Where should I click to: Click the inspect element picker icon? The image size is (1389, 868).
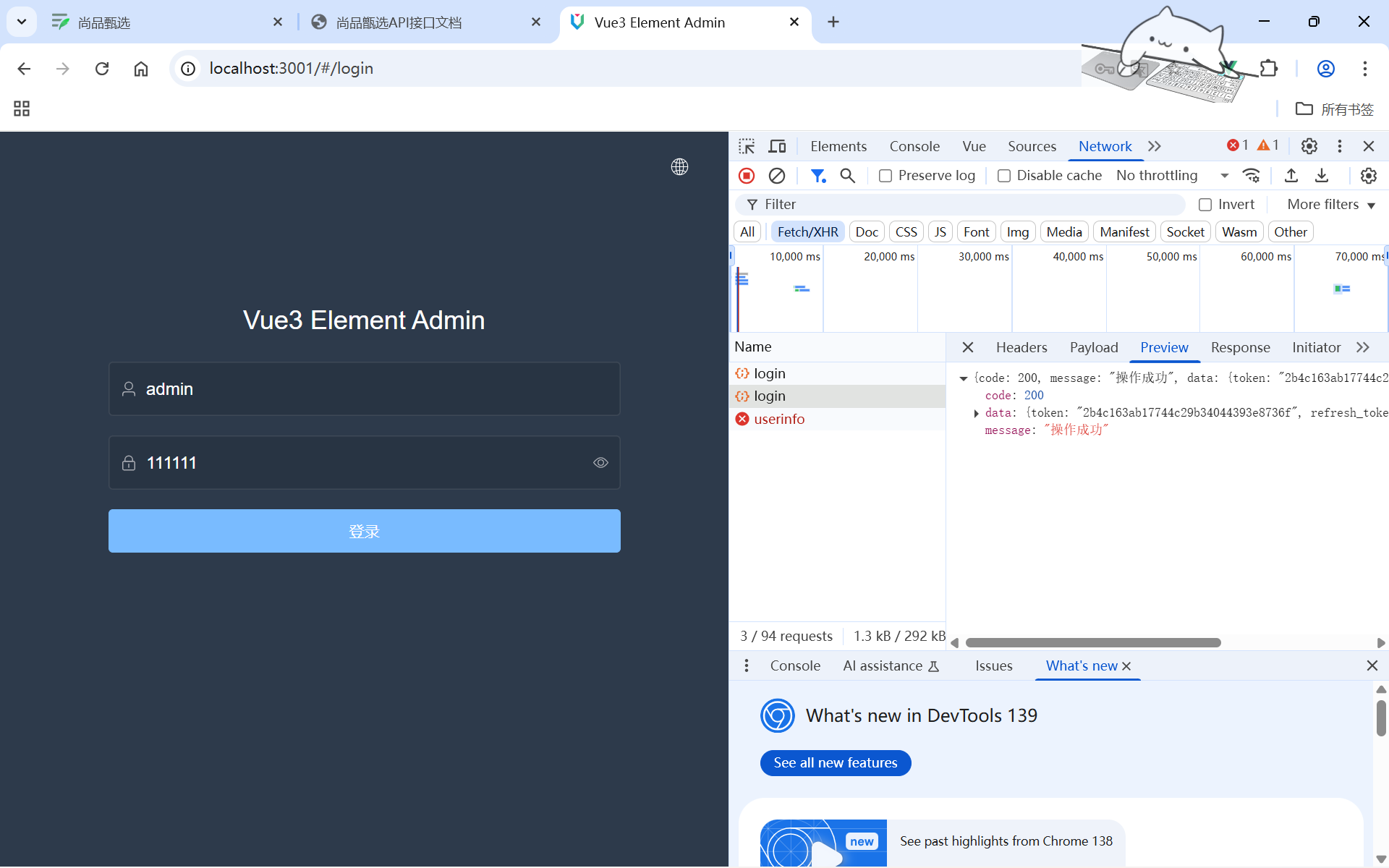[x=747, y=146]
